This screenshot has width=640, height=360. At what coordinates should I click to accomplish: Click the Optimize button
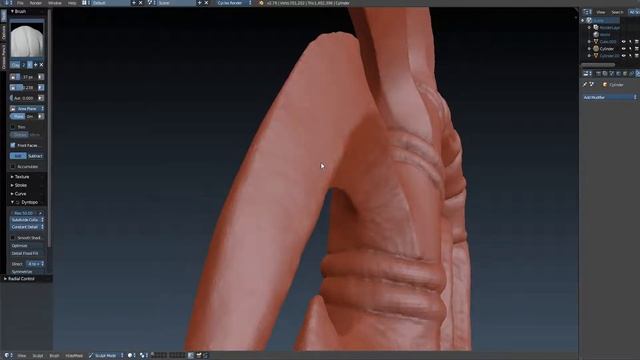[27, 246]
